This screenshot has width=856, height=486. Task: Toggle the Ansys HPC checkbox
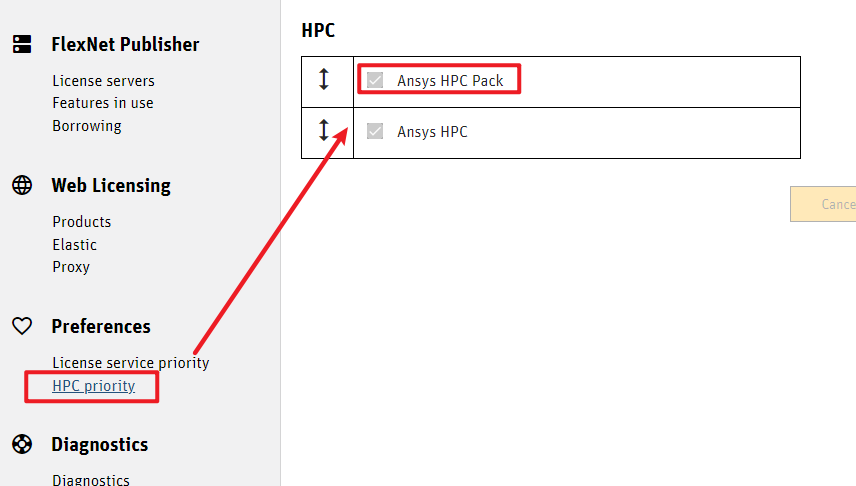(375, 131)
